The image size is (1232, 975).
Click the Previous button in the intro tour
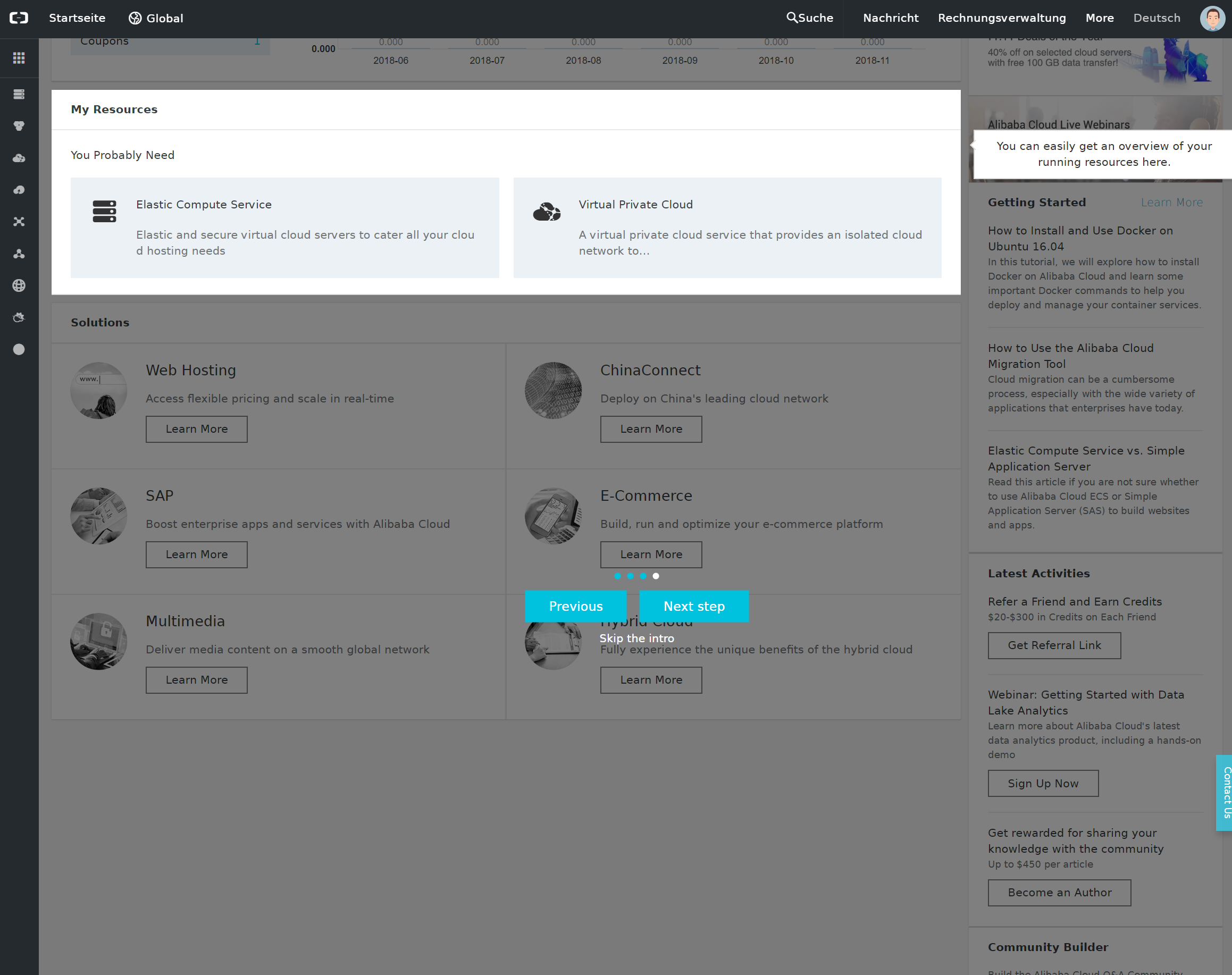575,606
